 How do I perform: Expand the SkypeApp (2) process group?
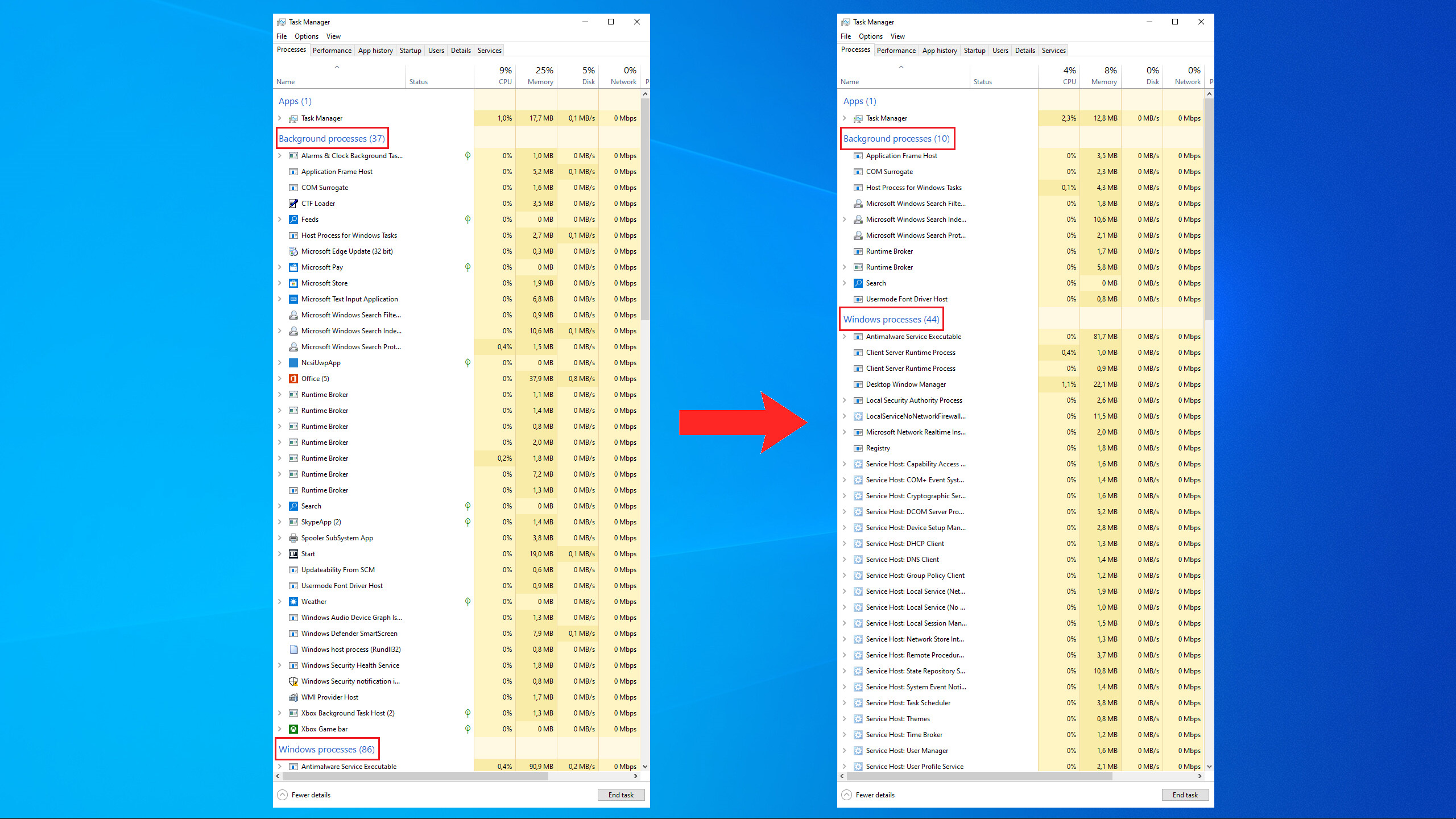coord(280,522)
